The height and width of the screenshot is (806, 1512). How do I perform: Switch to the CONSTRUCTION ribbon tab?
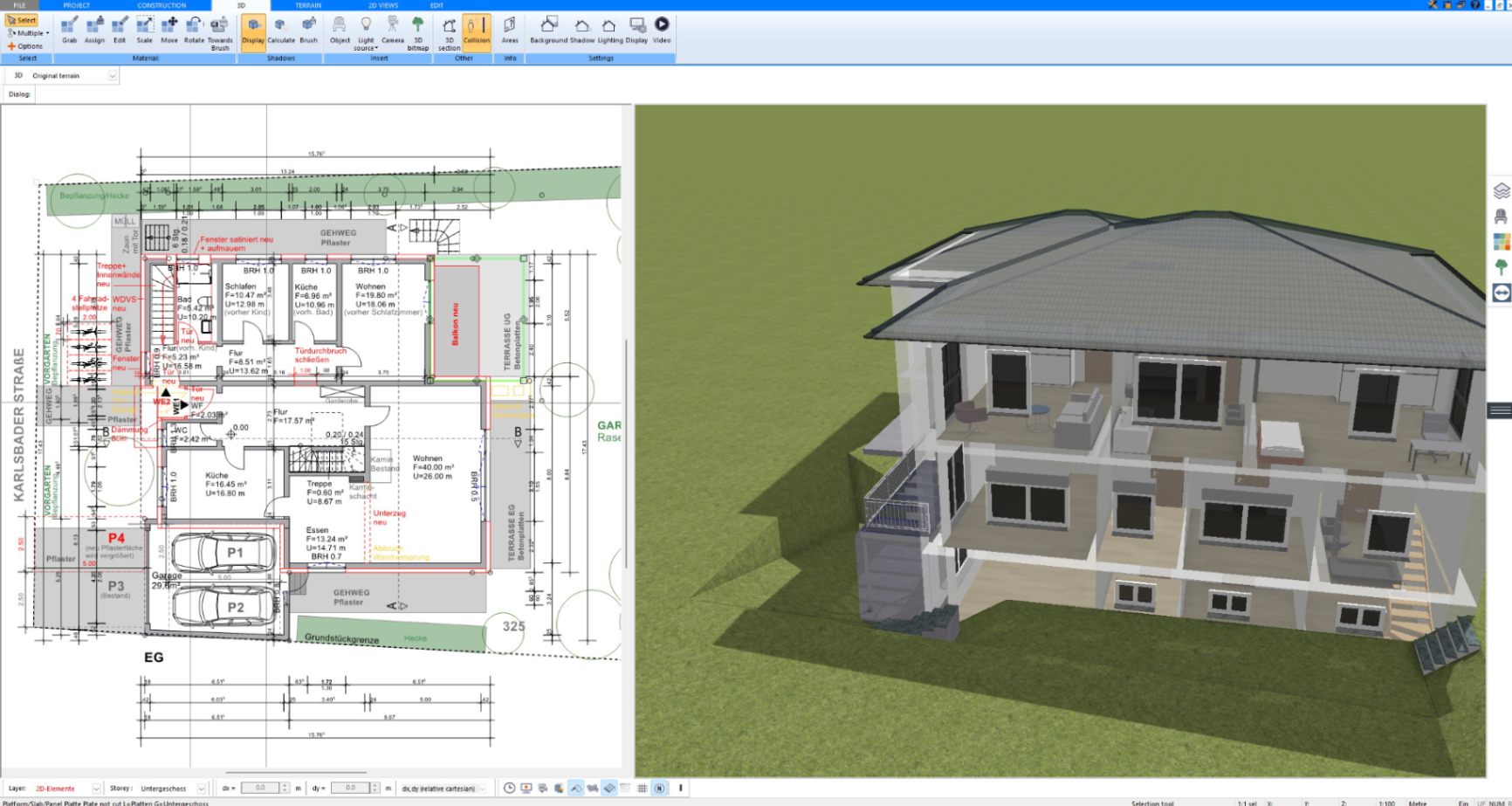[x=162, y=5]
